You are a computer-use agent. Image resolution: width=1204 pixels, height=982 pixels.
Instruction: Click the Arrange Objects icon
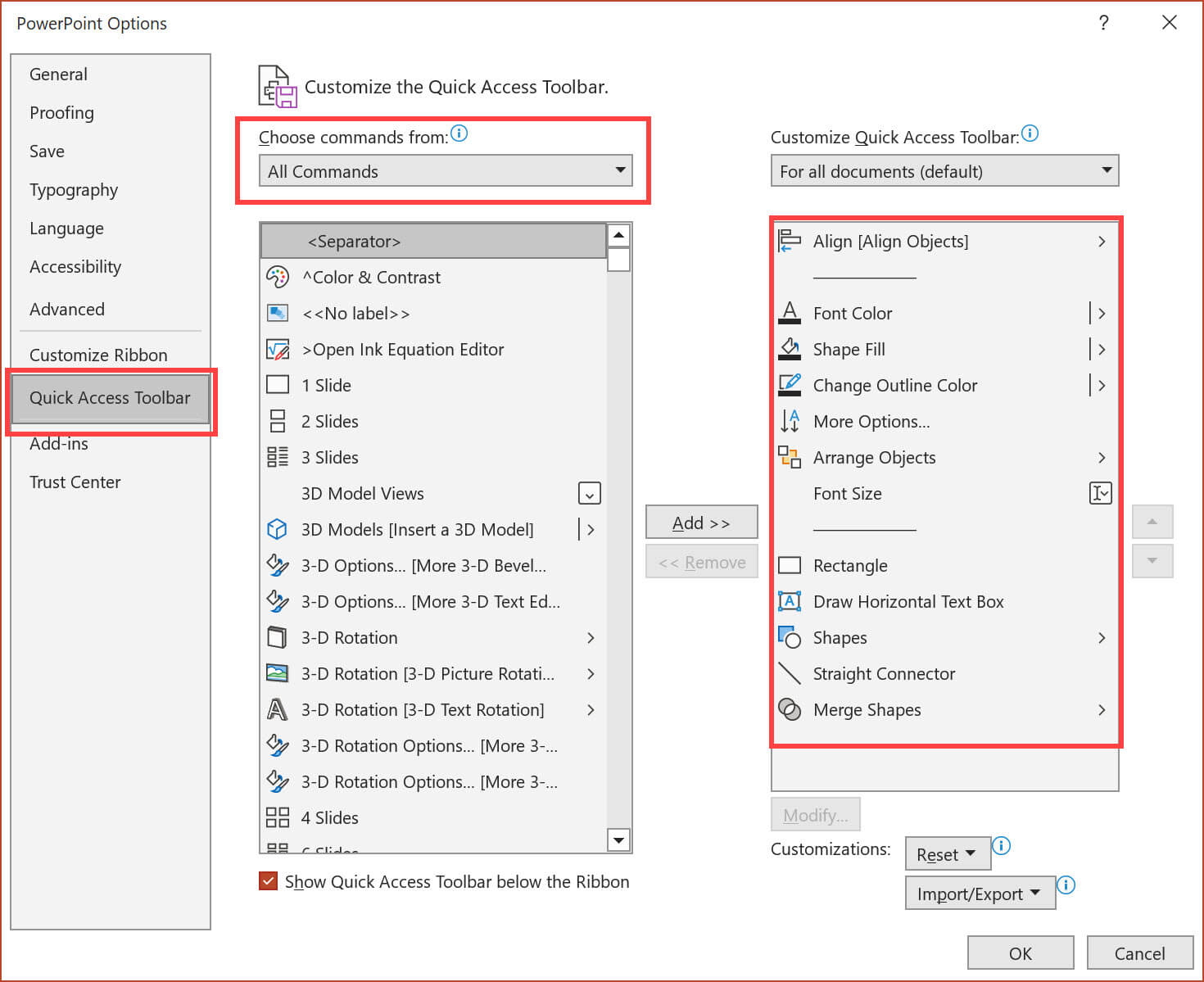[790, 457]
